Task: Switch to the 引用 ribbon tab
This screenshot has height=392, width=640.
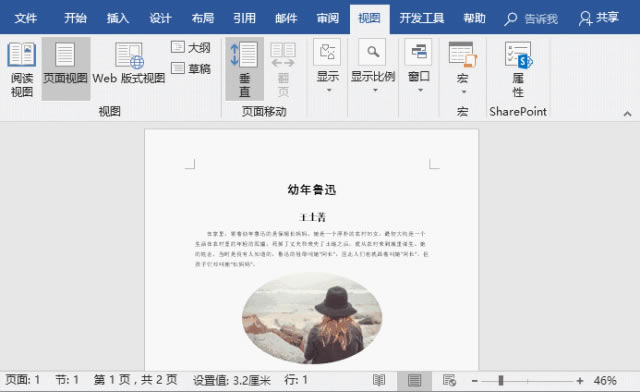Action: (x=244, y=18)
